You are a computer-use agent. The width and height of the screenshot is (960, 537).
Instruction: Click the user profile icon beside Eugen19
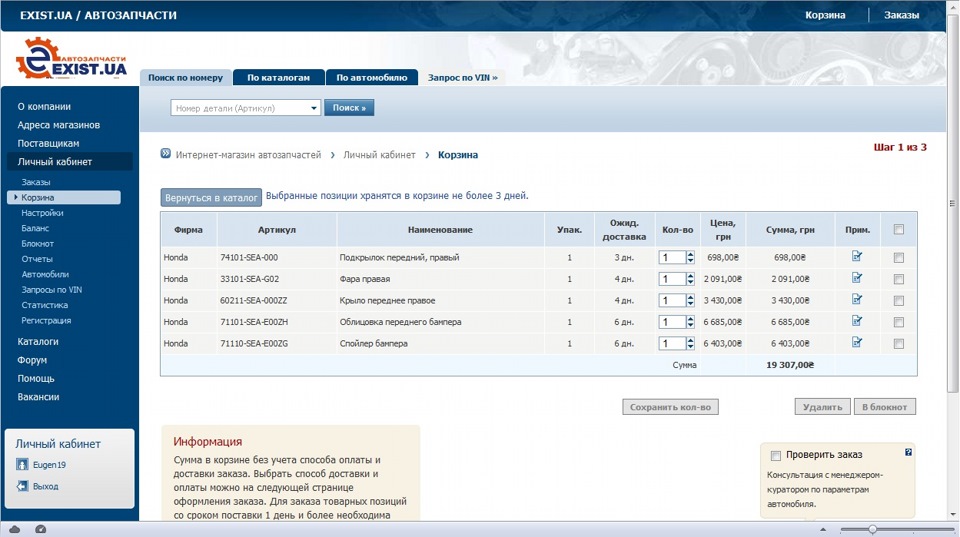pyautogui.click(x=22, y=465)
